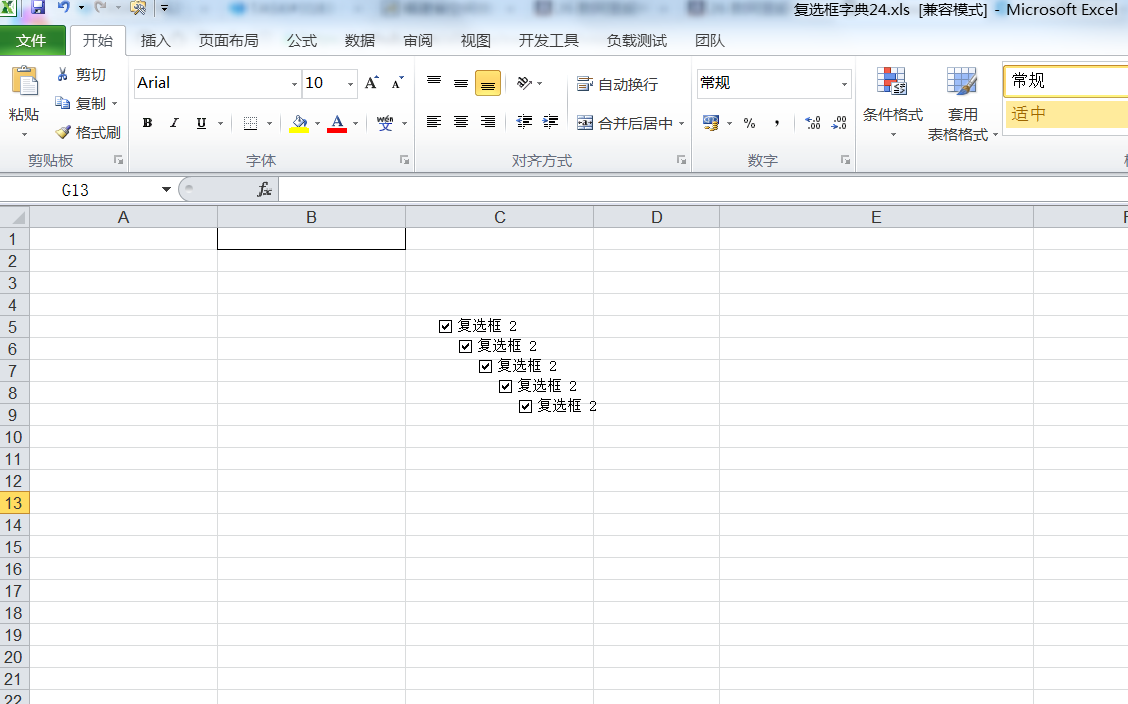The height and width of the screenshot is (704, 1128).
Task: Open the Merge & Center dropdown arrow
Action: (x=681, y=123)
